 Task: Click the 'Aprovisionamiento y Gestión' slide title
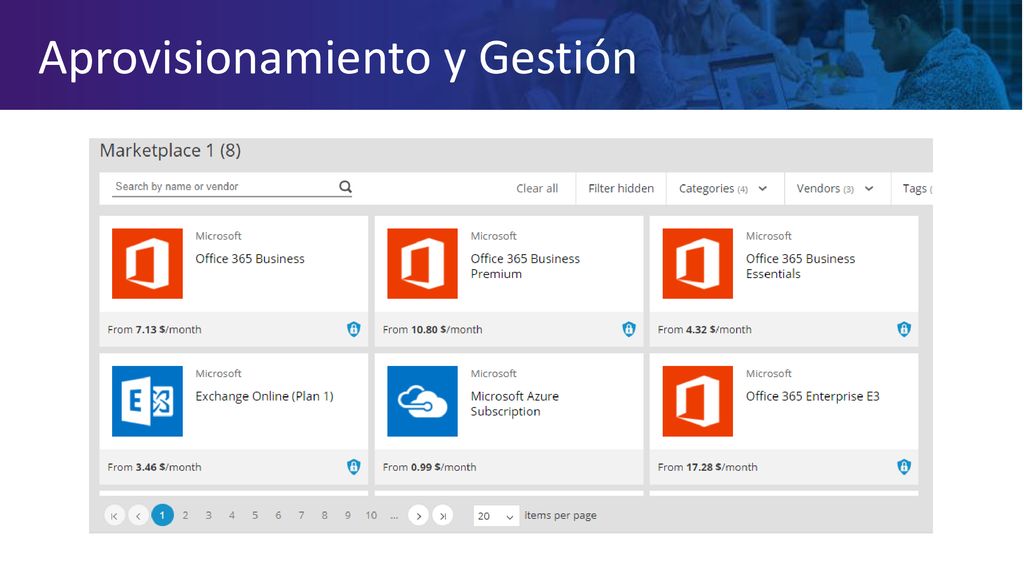point(338,59)
